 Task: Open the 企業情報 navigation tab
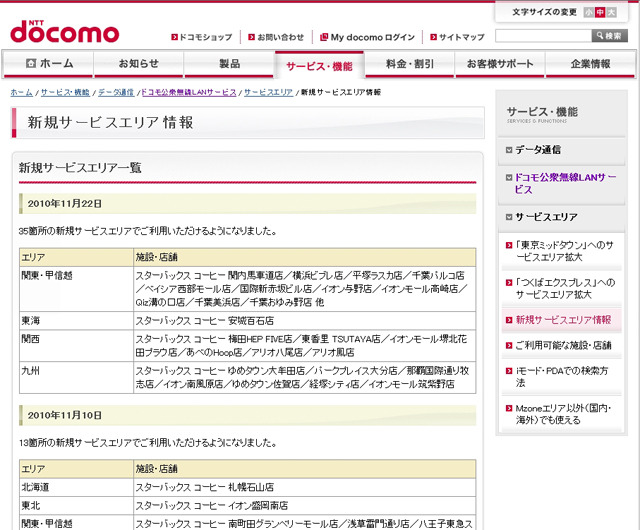[590, 64]
